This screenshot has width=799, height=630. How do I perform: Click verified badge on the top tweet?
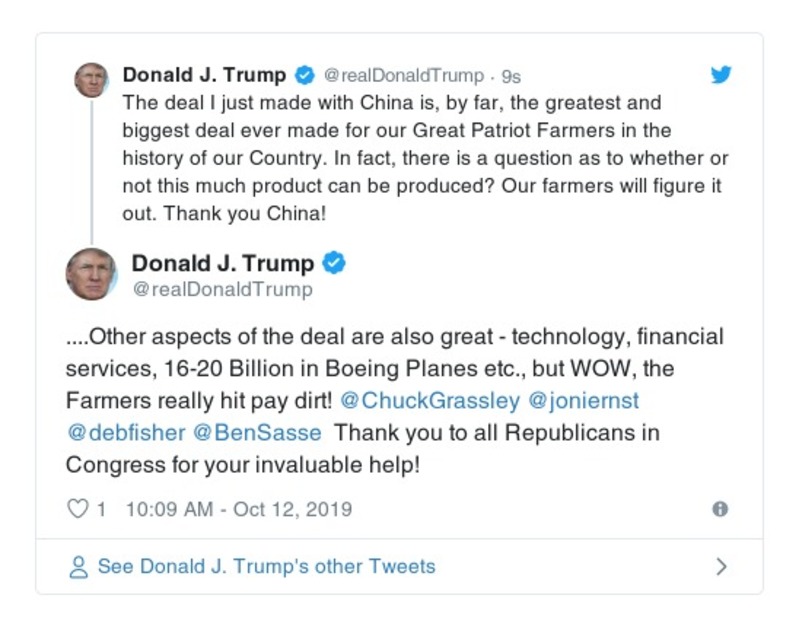[305, 75]
